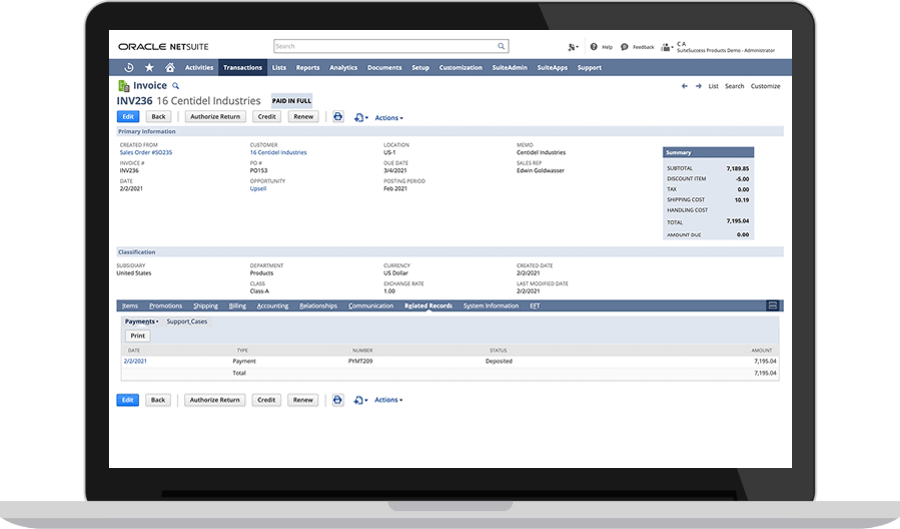Click the top Back button
Viewport: 900px width, 529px height.
(158, 116)
